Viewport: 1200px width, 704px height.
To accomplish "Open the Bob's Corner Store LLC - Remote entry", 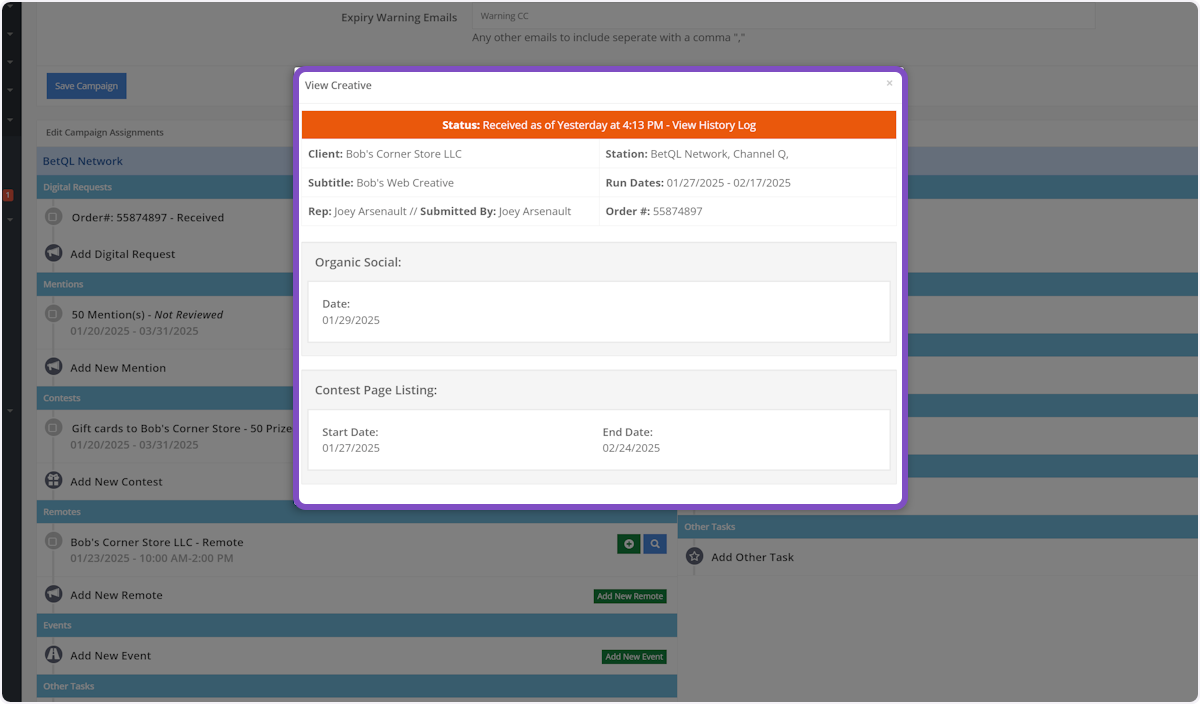I will tap(157, 542).
